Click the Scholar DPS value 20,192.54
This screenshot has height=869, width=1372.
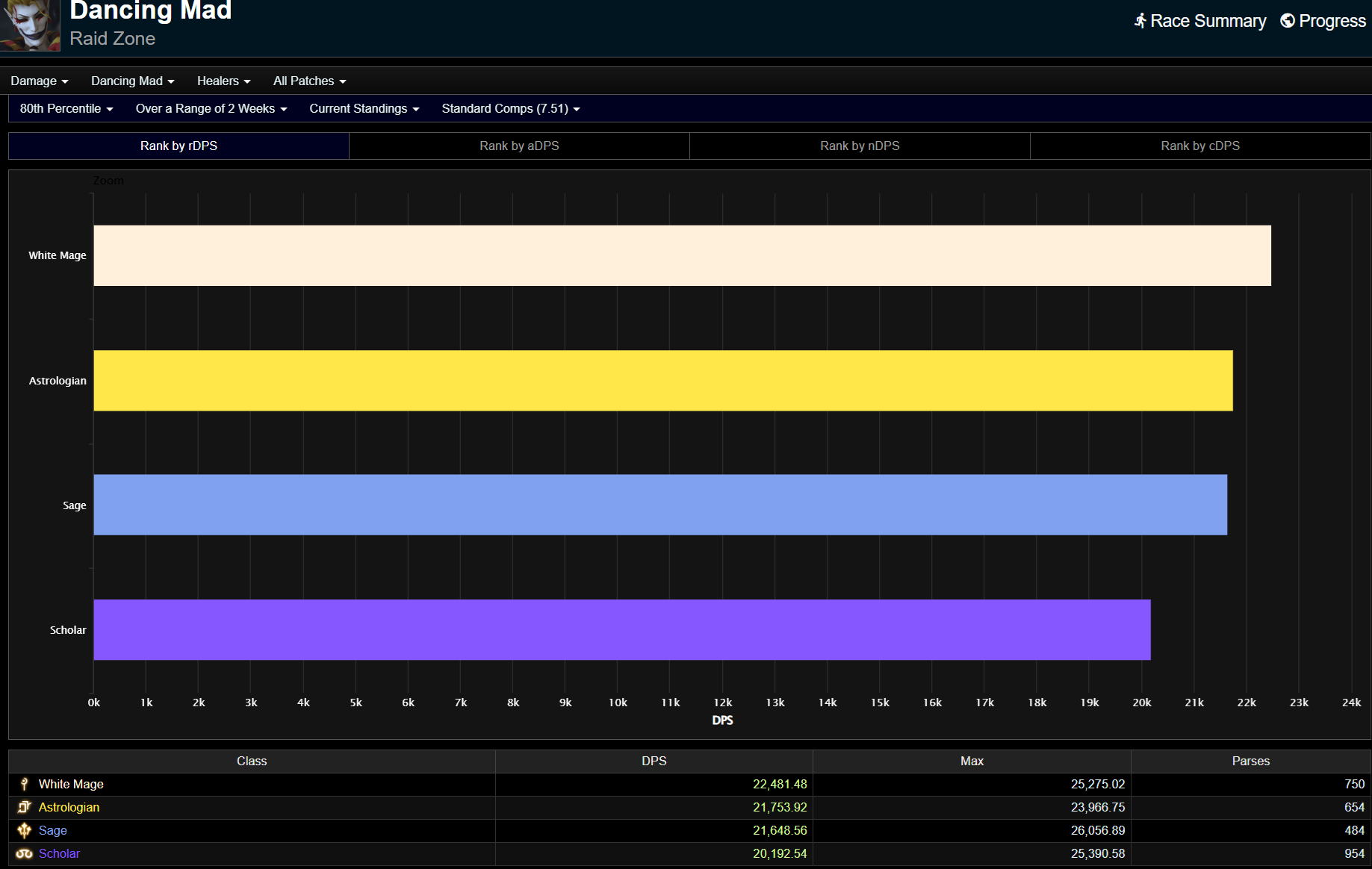point(780,853)
